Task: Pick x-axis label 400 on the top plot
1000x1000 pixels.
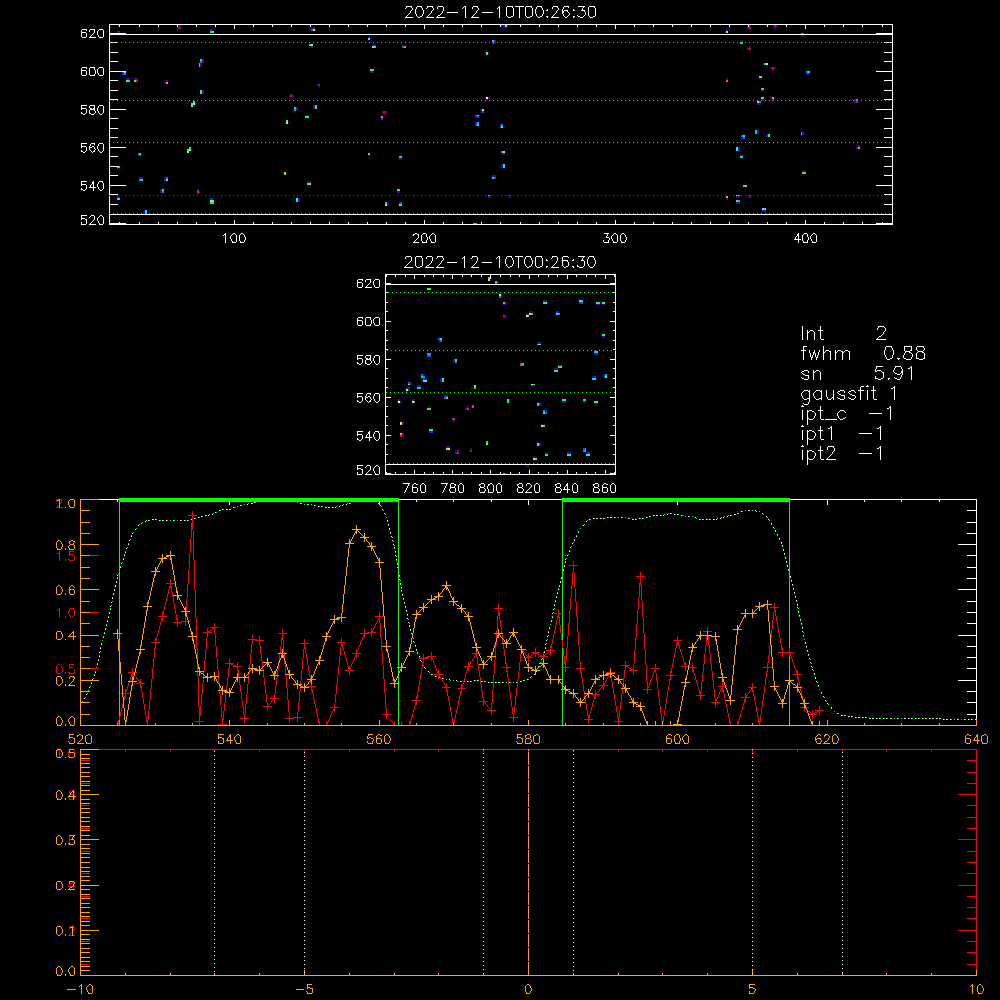Action: coord(805,239)
